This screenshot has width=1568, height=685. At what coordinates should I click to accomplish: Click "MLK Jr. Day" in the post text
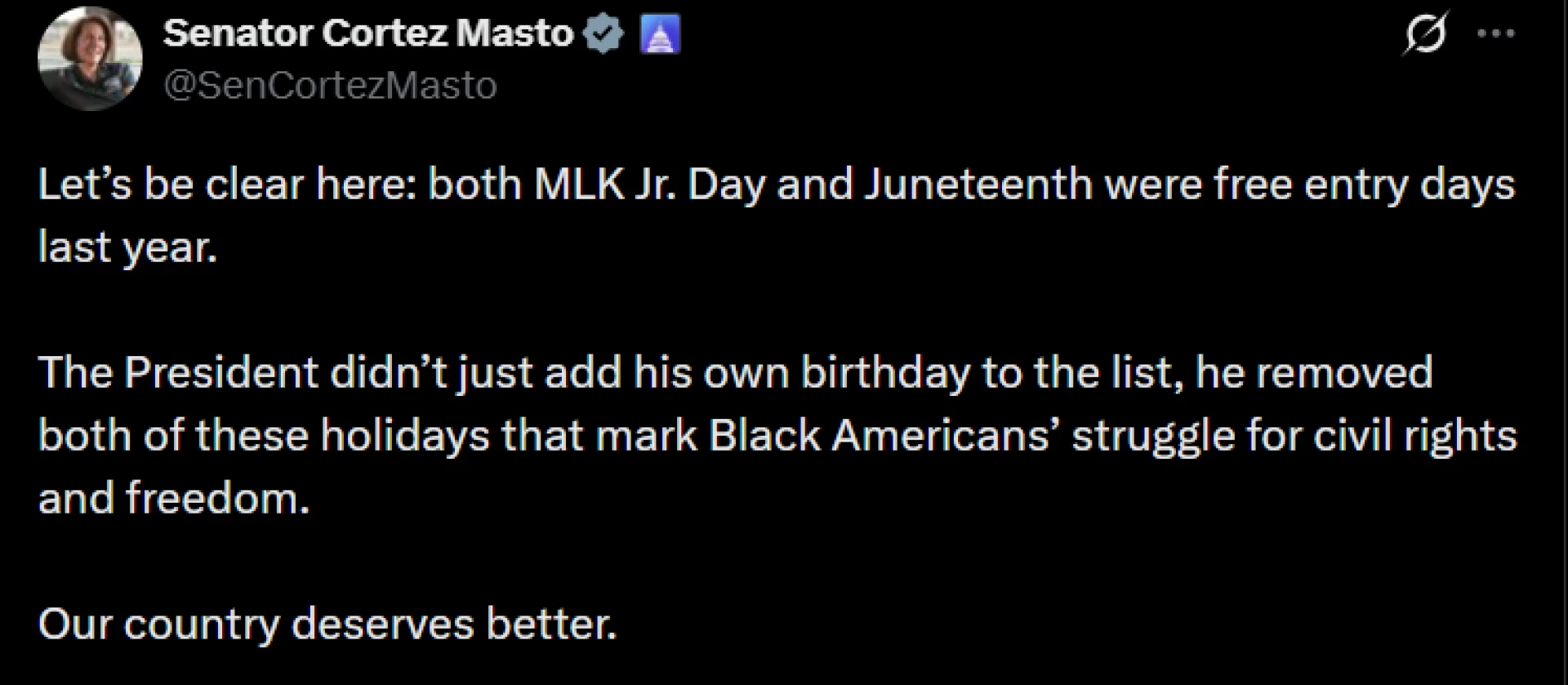[650, 185]
